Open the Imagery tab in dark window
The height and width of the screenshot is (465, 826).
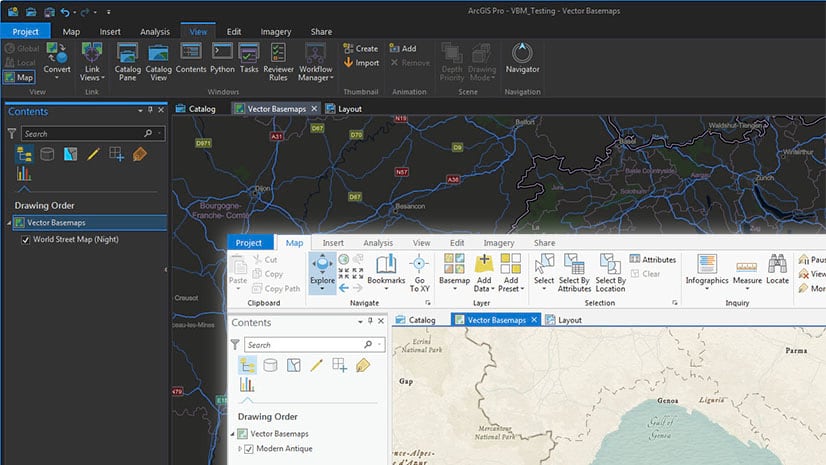tap(276, 32)
